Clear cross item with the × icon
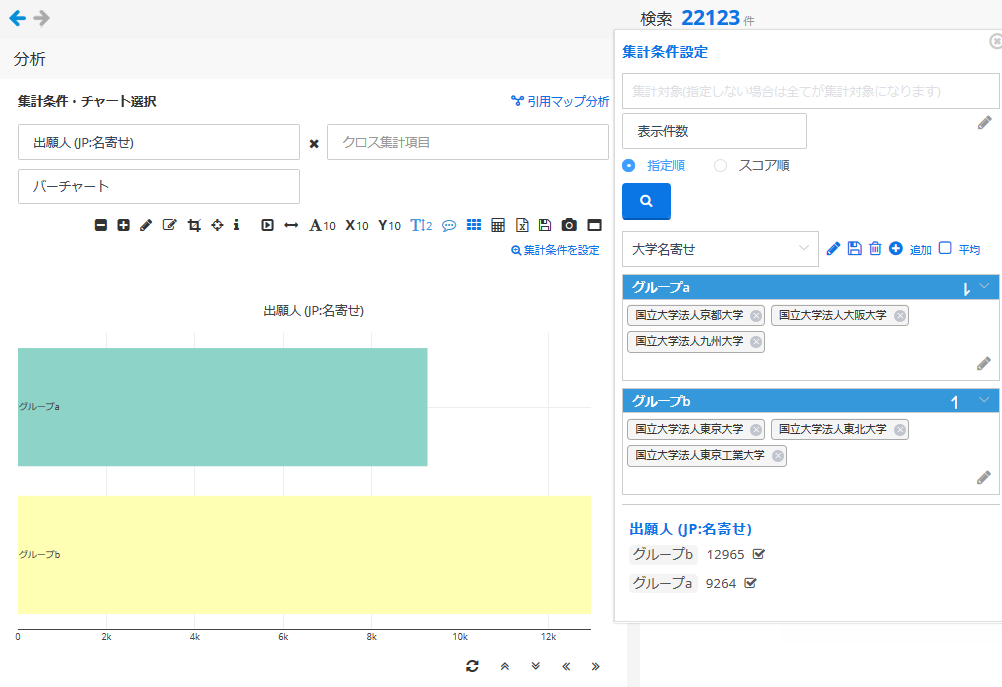This screenshot has height=687, width=1002. pyautogui.click(x=314, y=144)
